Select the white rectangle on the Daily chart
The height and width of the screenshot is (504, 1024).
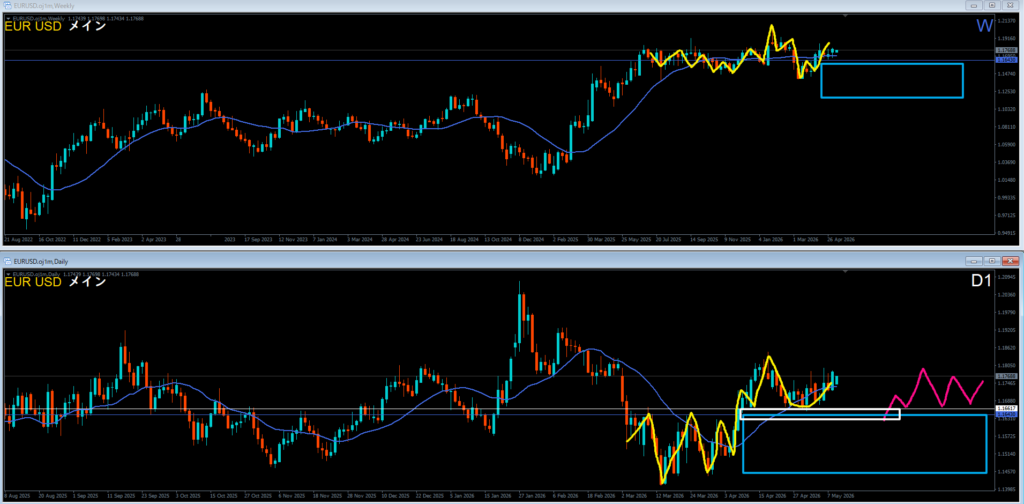[820, 414]
